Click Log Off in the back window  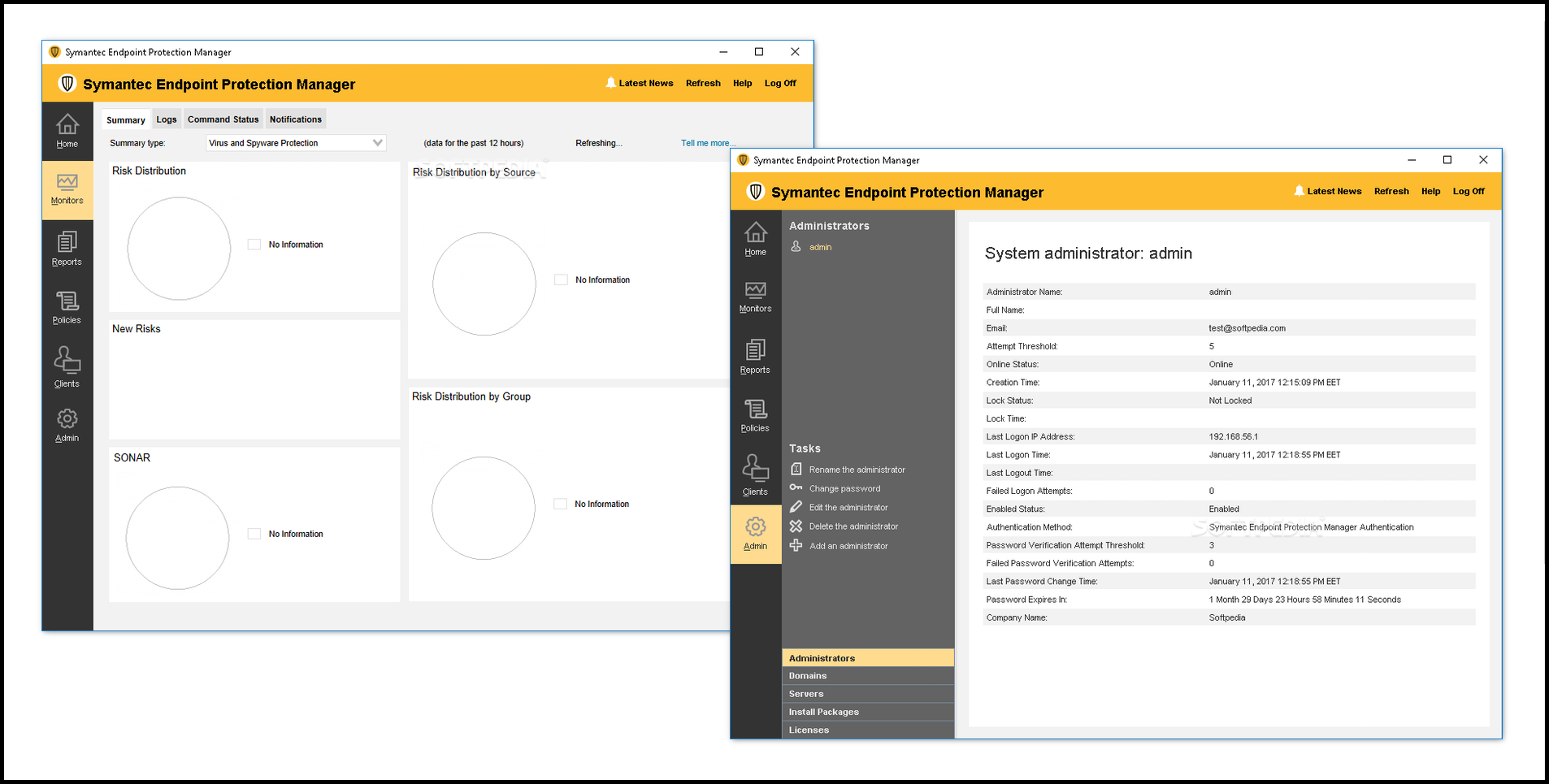point(780,83)
